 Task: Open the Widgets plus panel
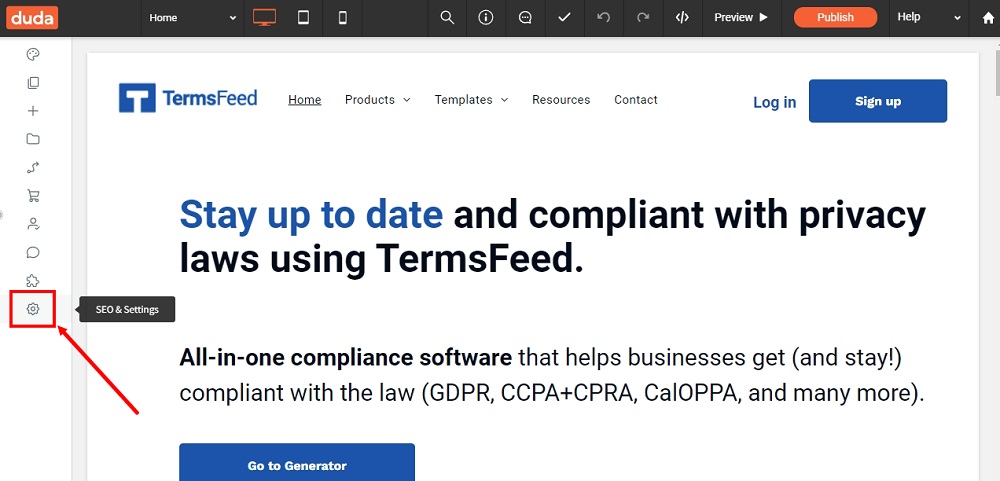pyautogui.click(x=33, y=111)
